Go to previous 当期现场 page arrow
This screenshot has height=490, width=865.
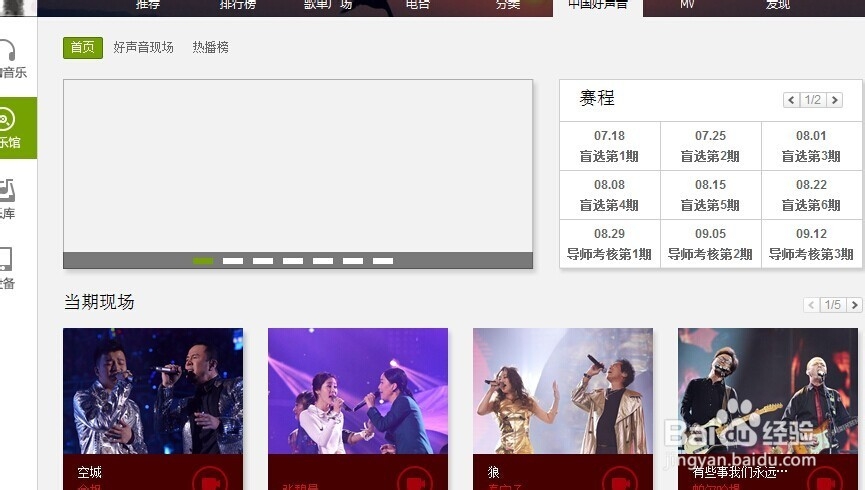[x=811, y=305]
